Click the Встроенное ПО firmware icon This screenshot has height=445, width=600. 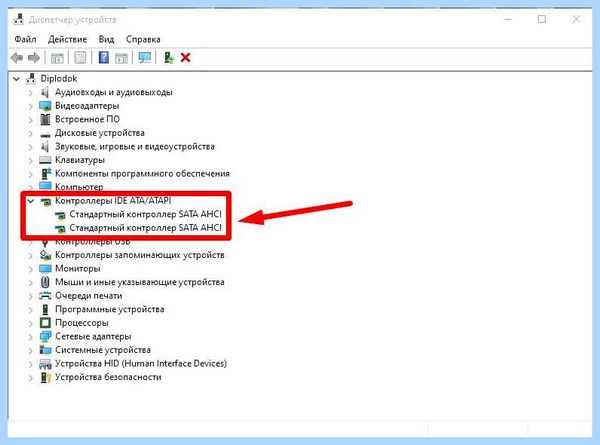click(x=45, y=119)
